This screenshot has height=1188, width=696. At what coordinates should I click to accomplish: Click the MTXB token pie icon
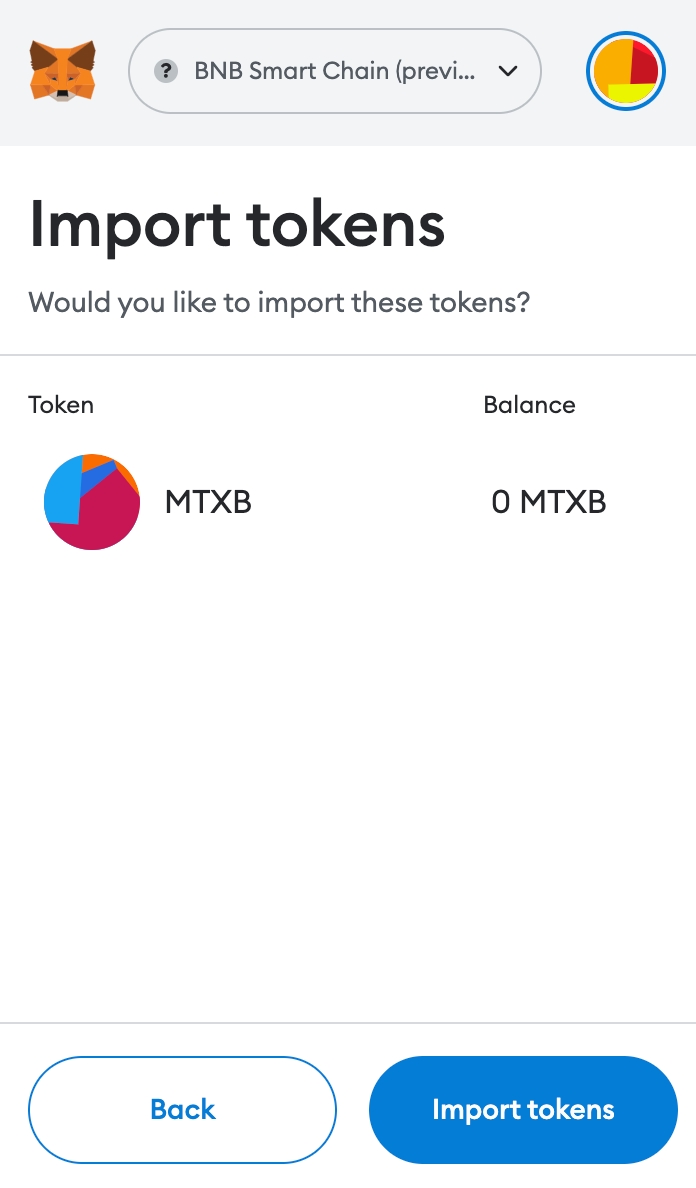(x=92, y=502)
